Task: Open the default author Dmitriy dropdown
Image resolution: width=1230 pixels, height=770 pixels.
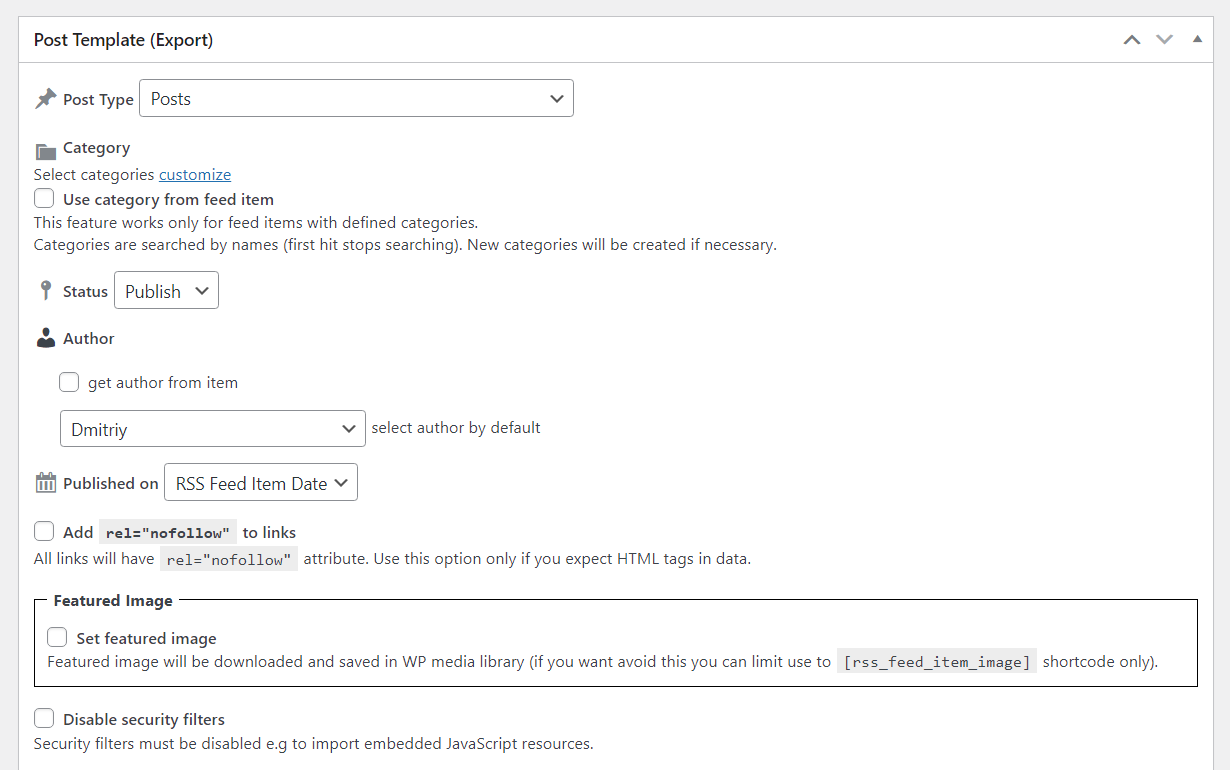Action: [x=213, y=428]
